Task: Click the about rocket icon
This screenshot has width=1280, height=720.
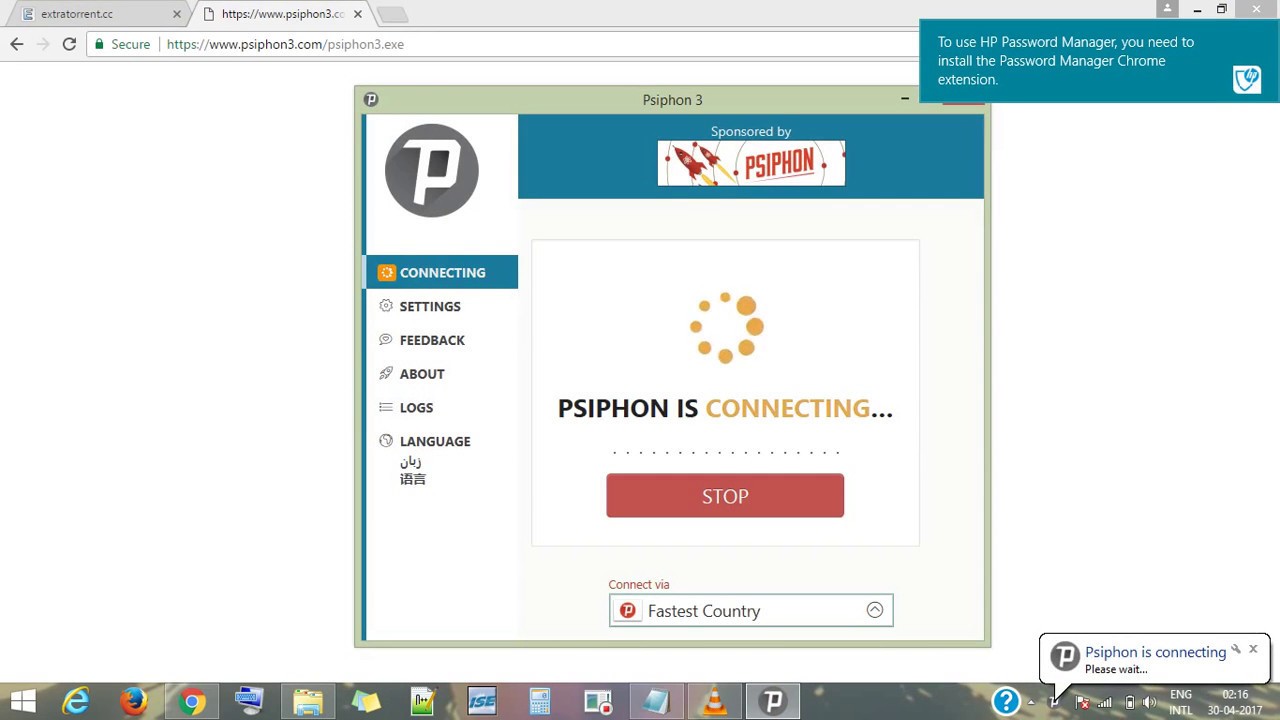Action: (386, 373)
